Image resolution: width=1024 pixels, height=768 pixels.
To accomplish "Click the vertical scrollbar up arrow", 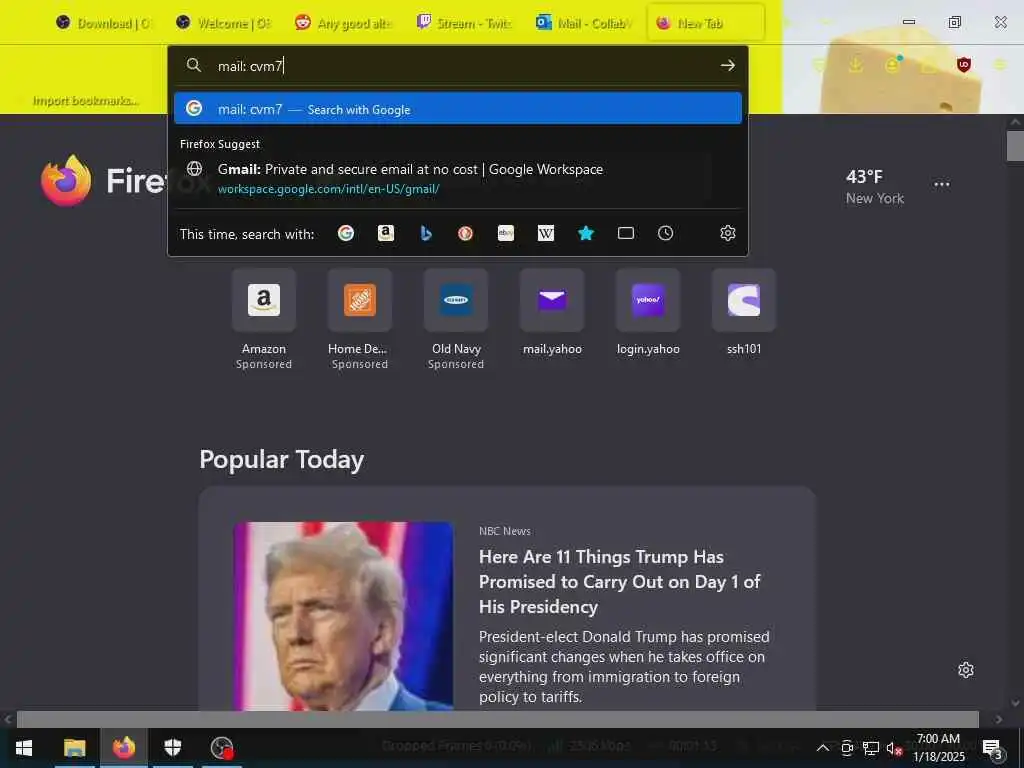I will click(x=1015, y=121).
